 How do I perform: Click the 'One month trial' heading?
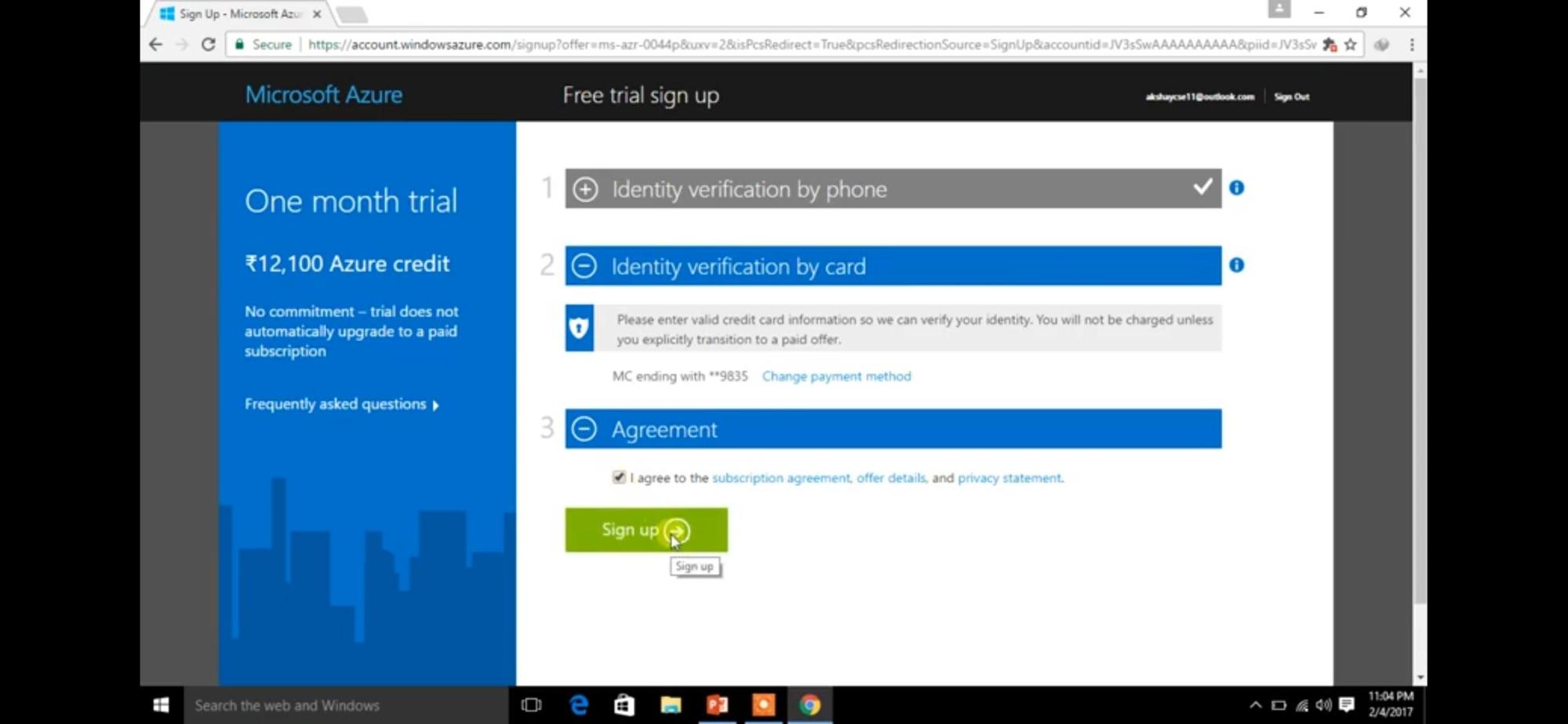pos(351,202)
